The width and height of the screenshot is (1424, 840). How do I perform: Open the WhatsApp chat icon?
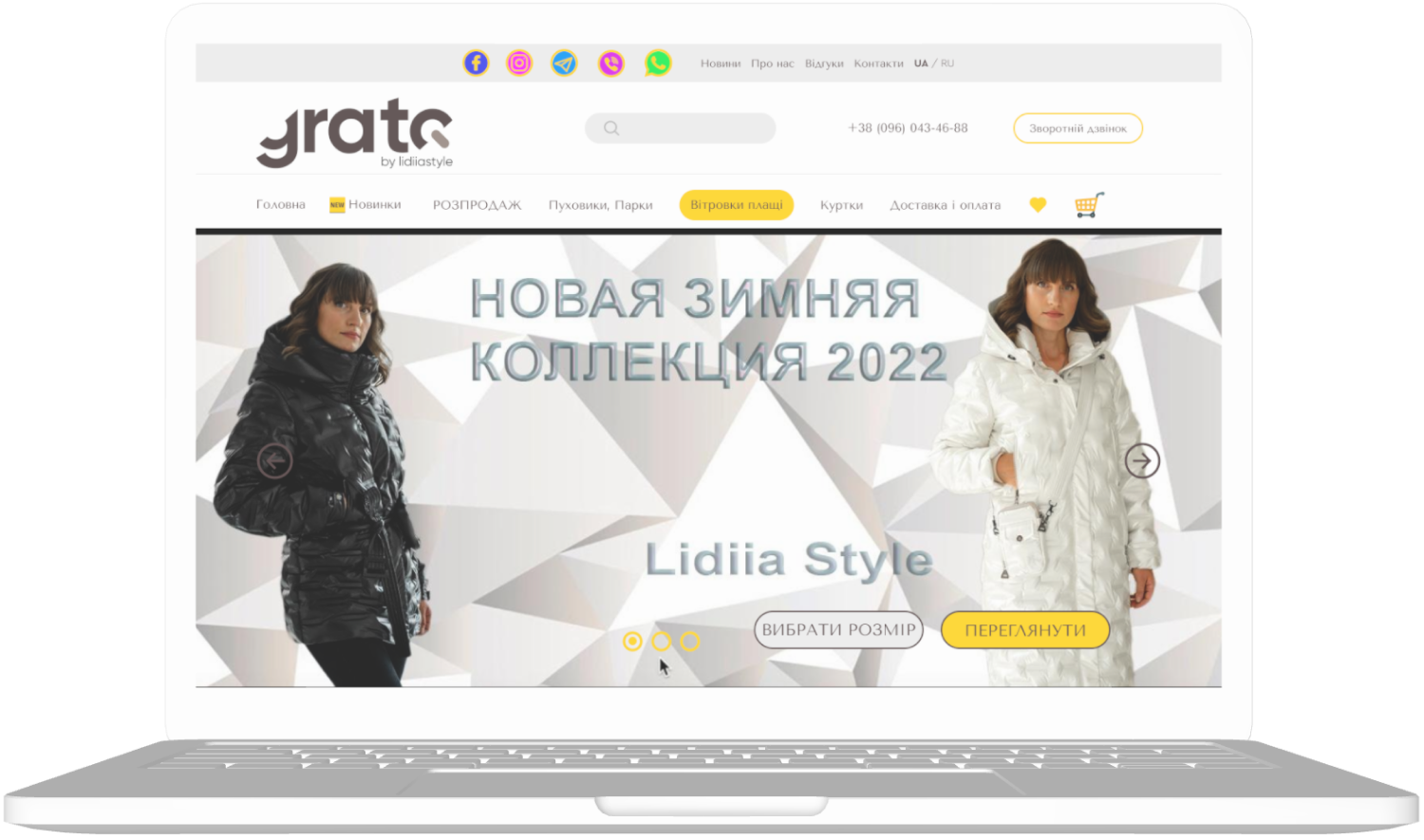point(657,64)
